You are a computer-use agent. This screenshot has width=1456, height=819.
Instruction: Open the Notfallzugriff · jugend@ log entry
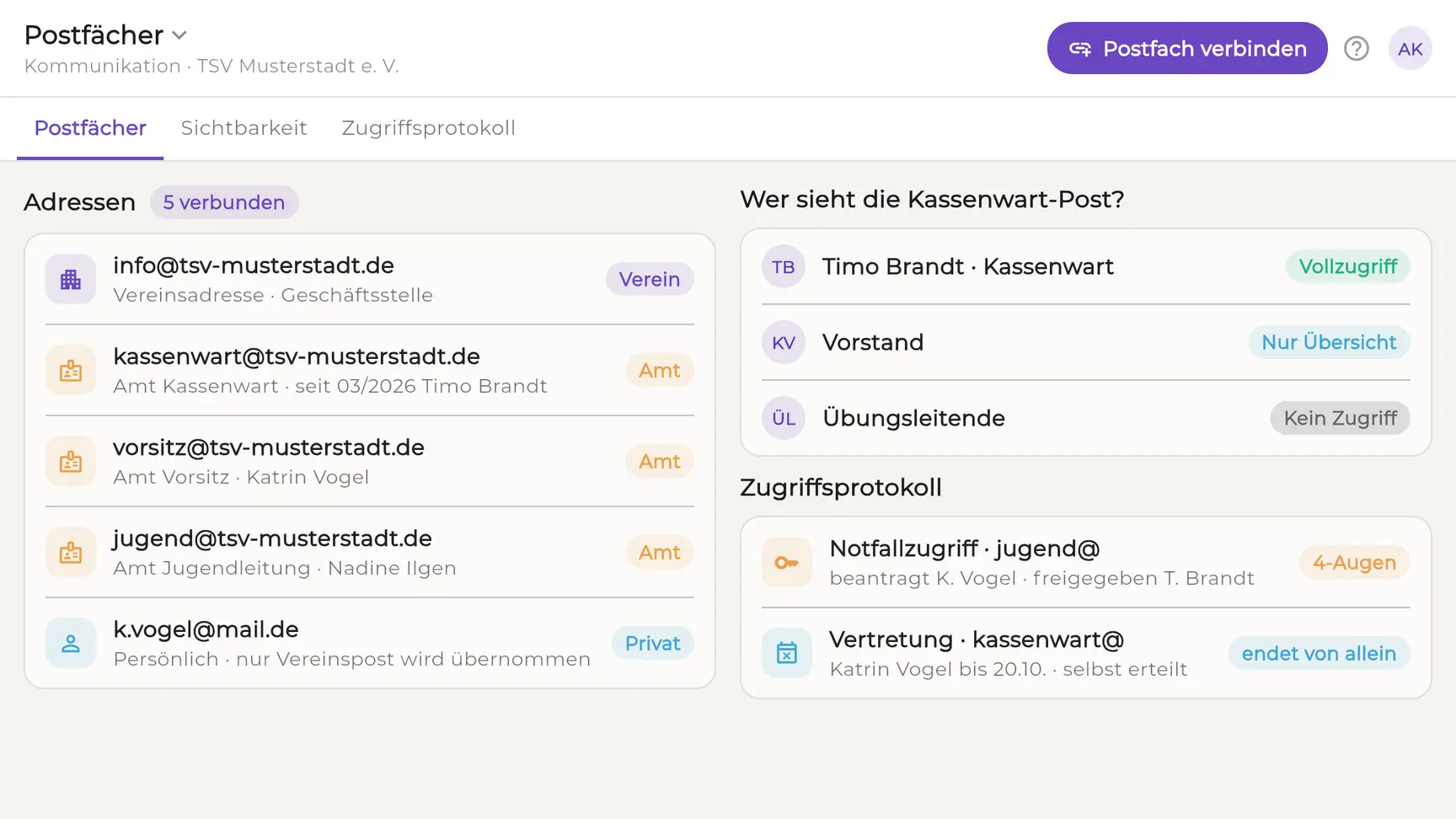(1086, 562)
